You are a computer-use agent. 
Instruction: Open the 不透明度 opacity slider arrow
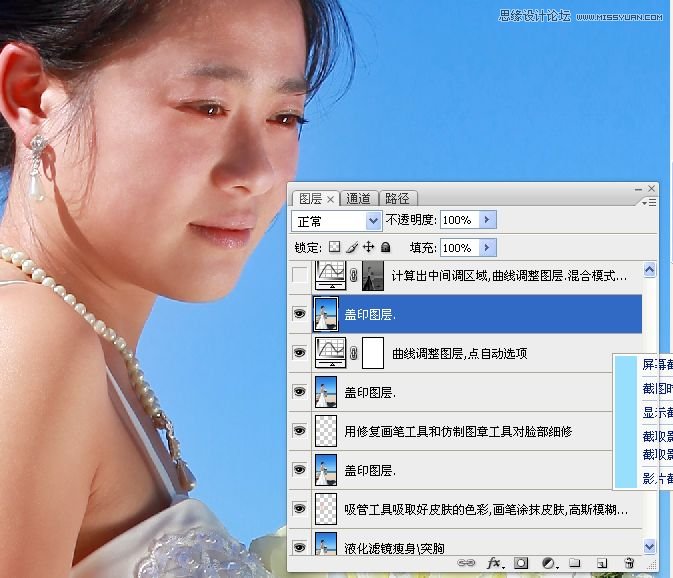[487, 220]
